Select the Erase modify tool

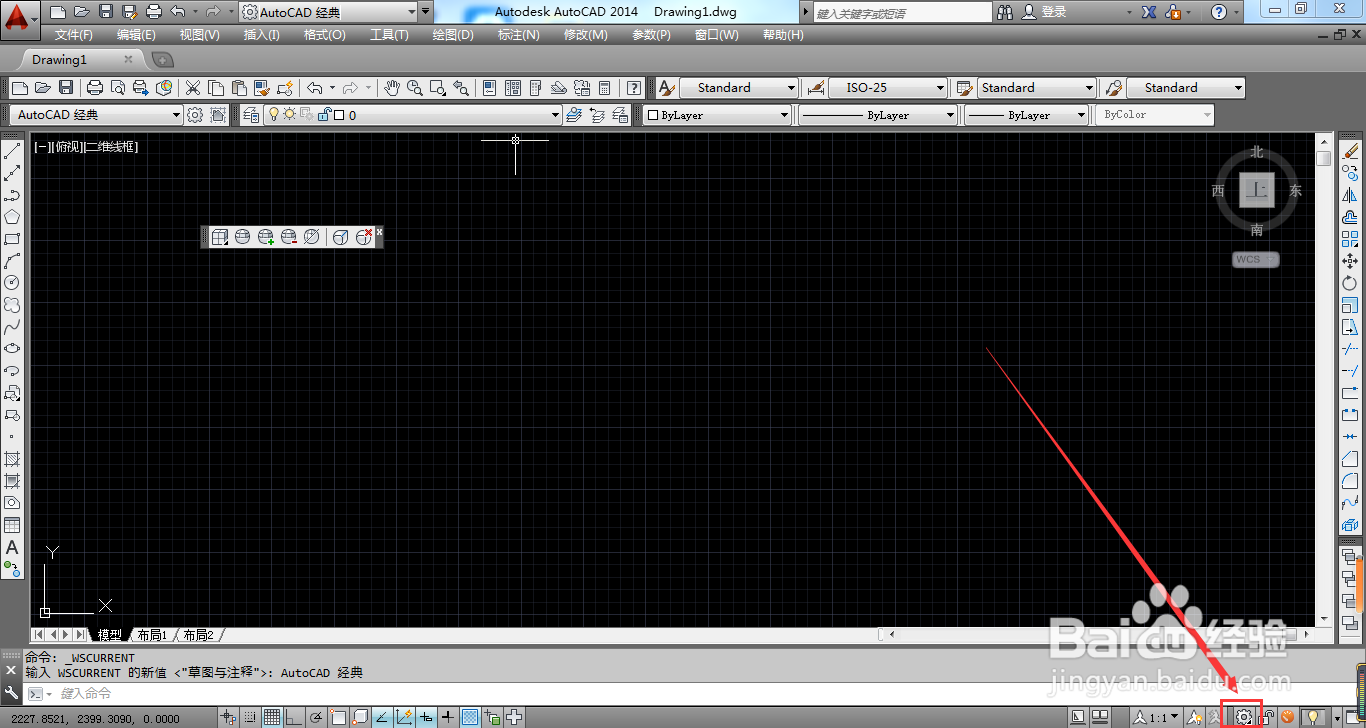(x=1350, y=151)
